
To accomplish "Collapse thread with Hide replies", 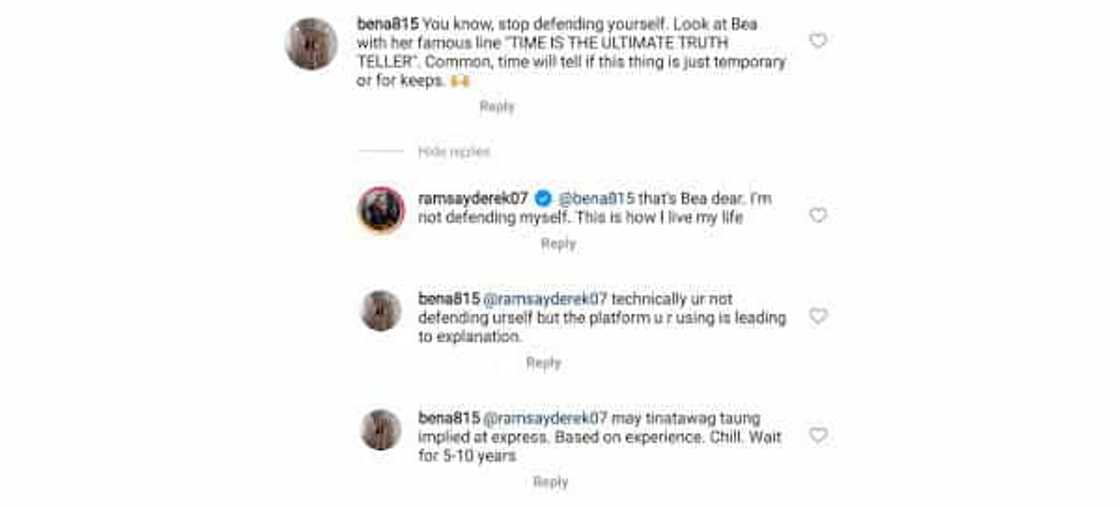I will 453,152.
